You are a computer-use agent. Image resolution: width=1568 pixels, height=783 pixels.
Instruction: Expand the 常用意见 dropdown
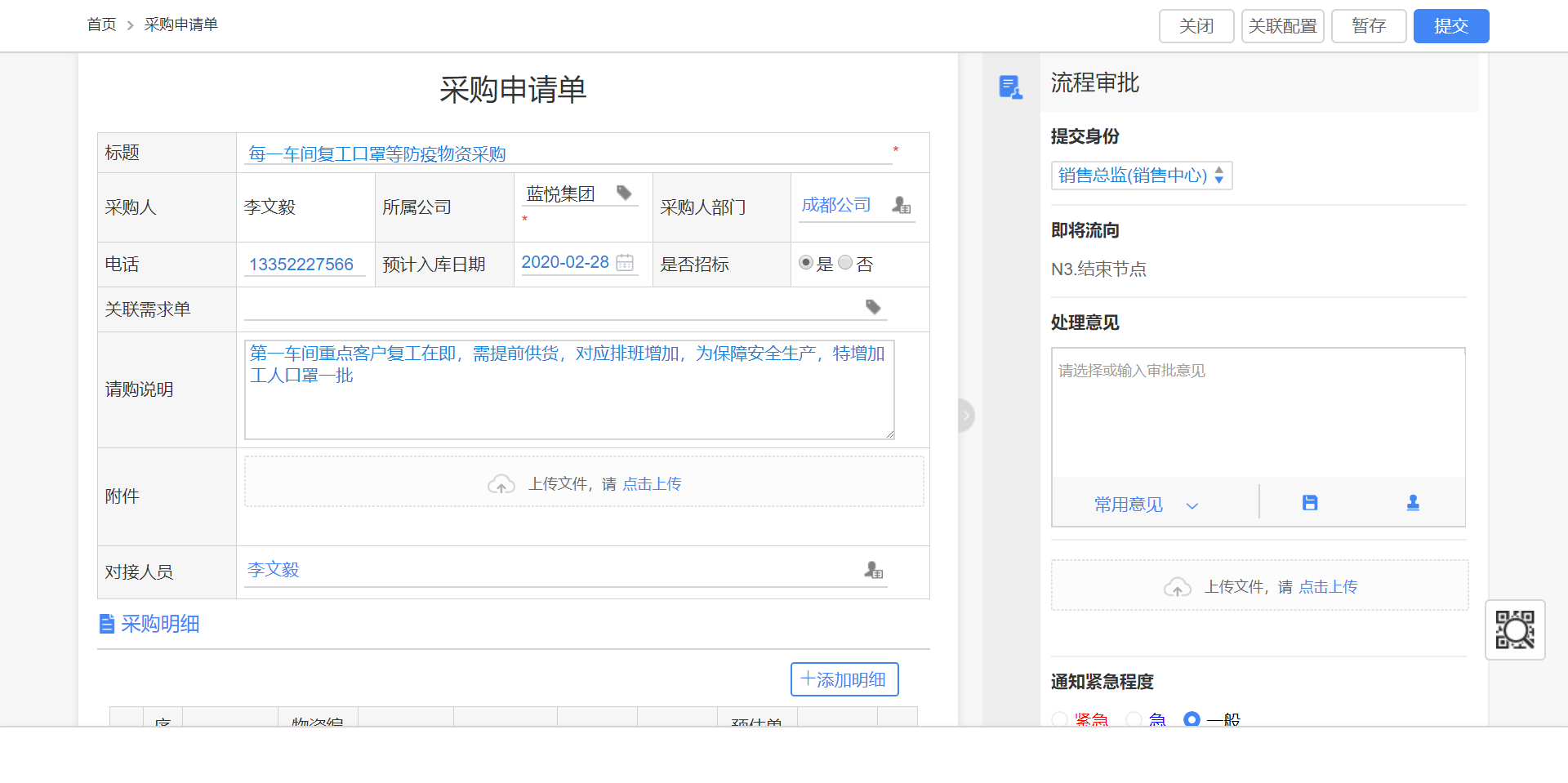click(x=1146, y=505)
